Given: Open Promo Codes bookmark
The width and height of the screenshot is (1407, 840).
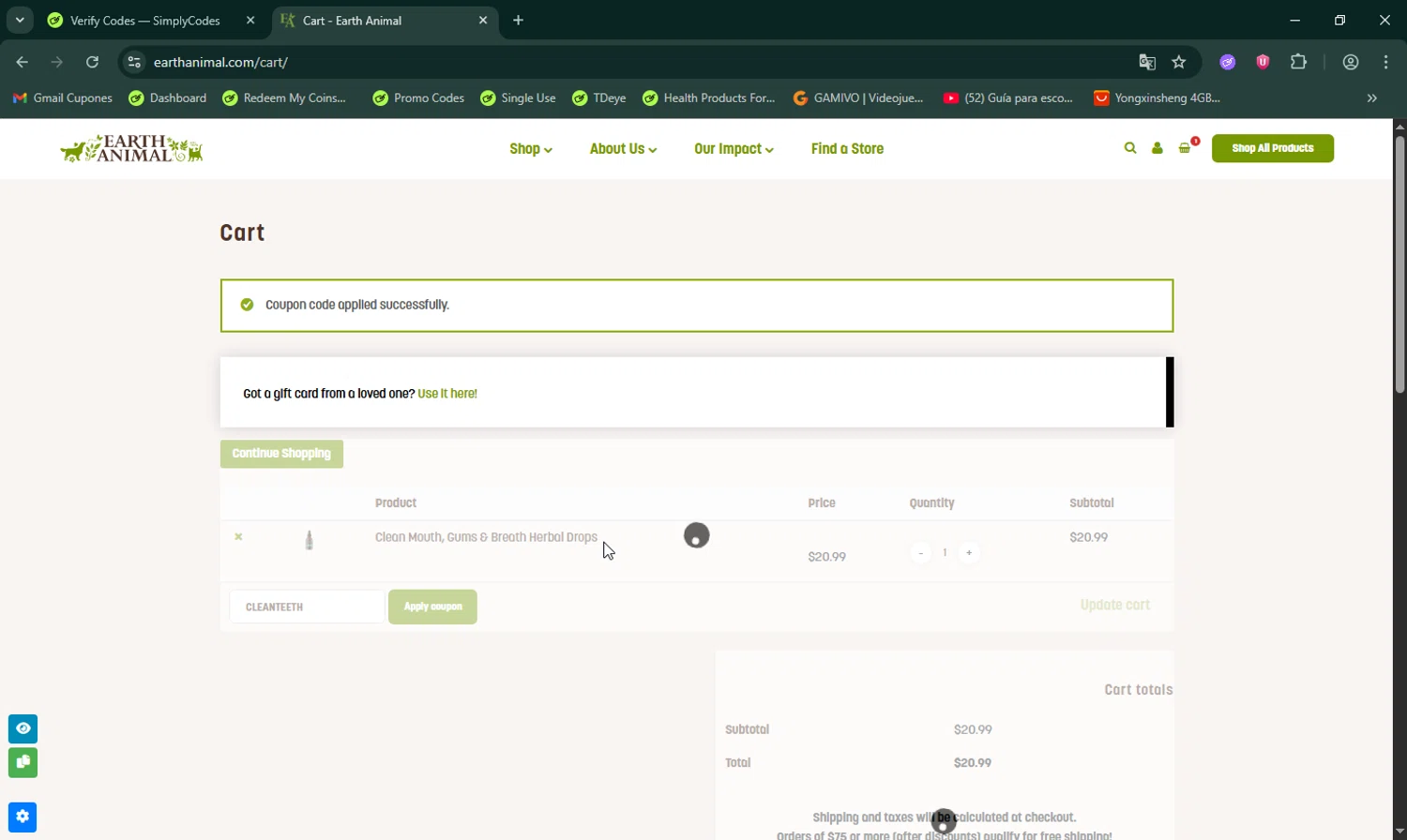Looking at the screenshot, I should 418,97.
